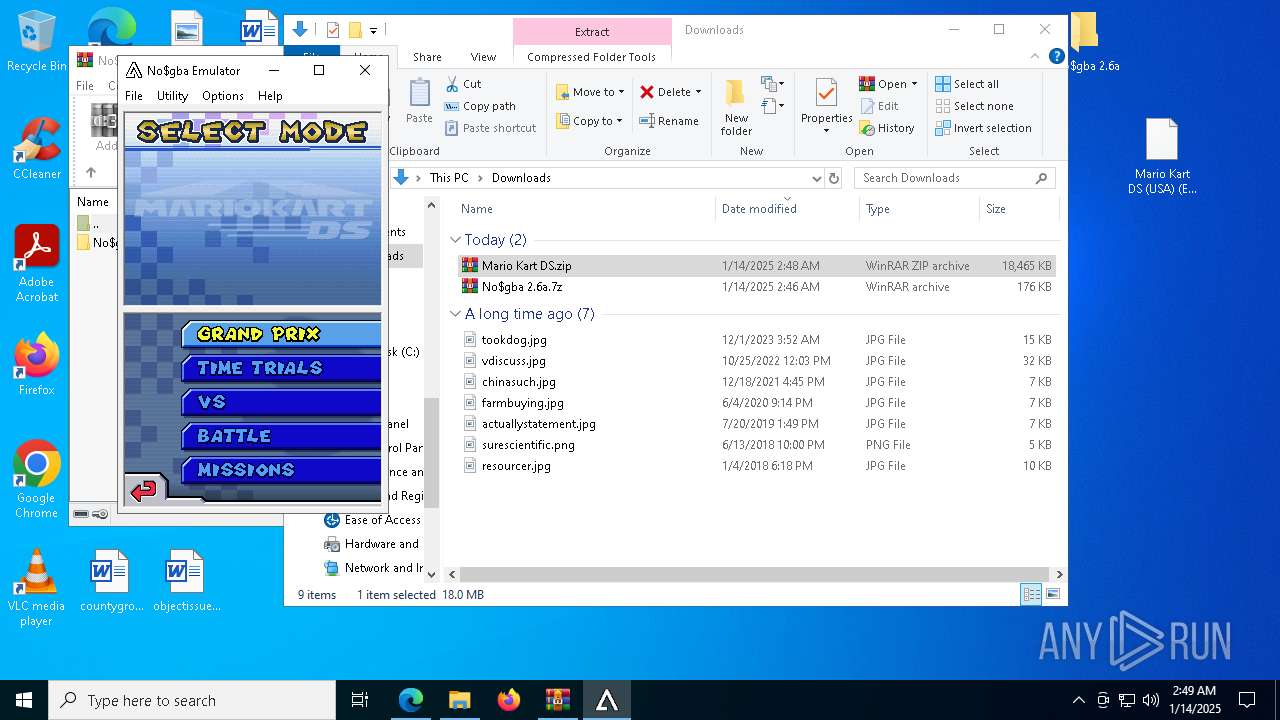Choose Missions mode in the emulator
Image resolution: width=1280 pixels, height=720 pixels.
coord(281,470)
